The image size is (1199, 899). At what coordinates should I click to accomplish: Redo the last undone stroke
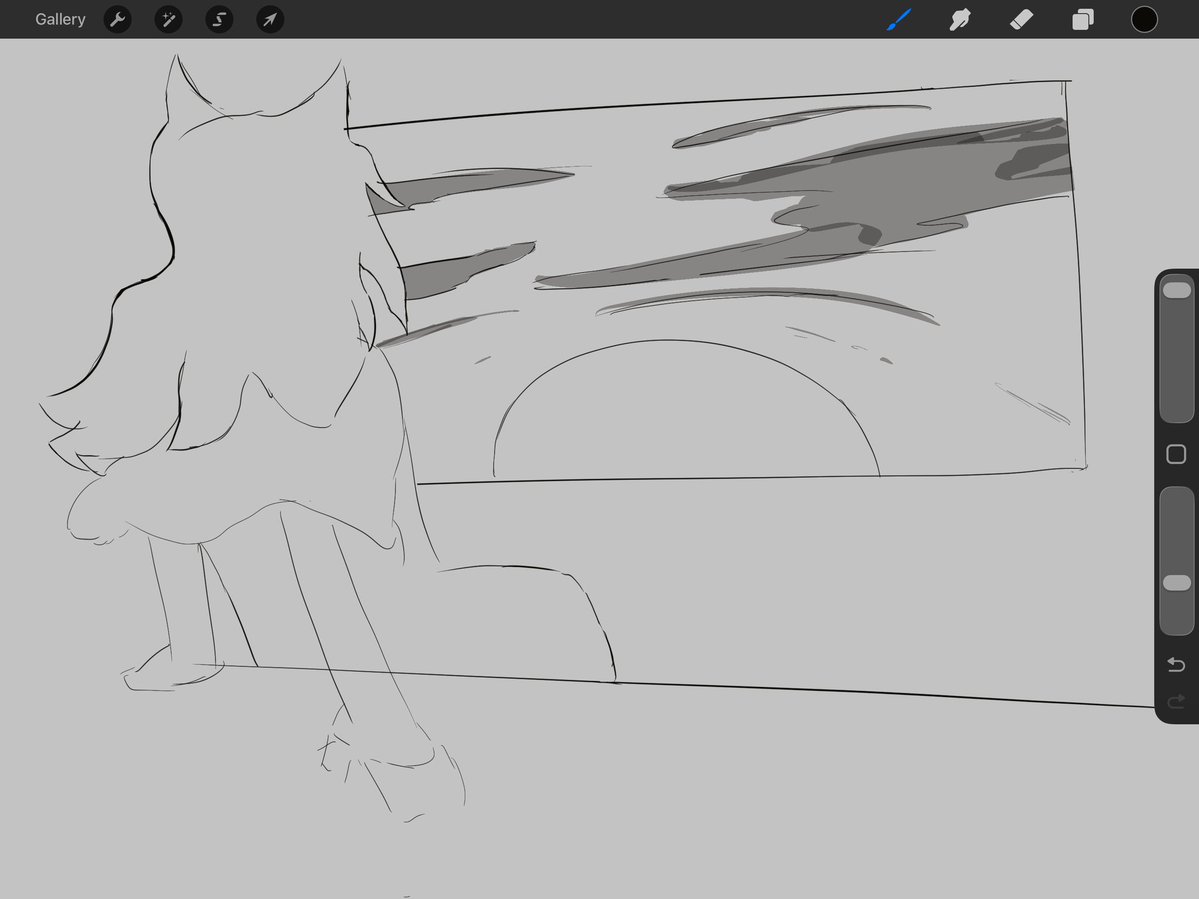[1176, 701]
